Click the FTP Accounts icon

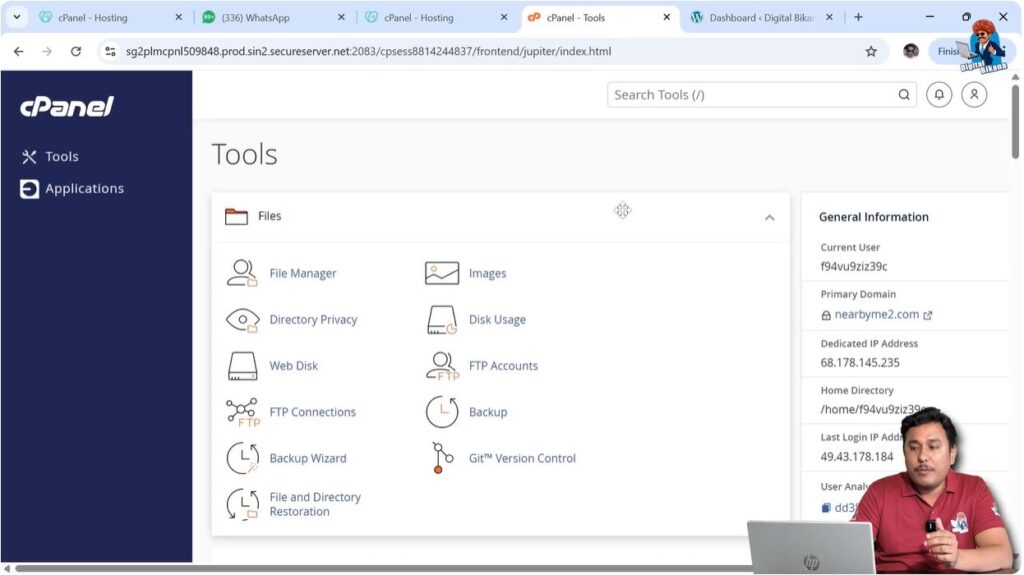tap(442, 366)
